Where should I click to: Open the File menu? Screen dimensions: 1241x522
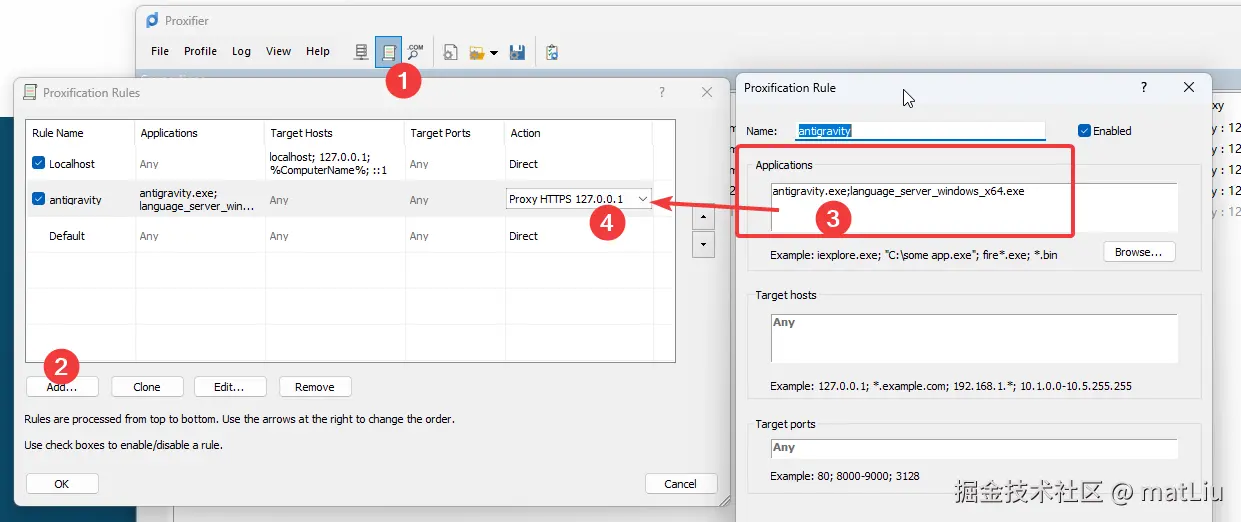[160, 51]
